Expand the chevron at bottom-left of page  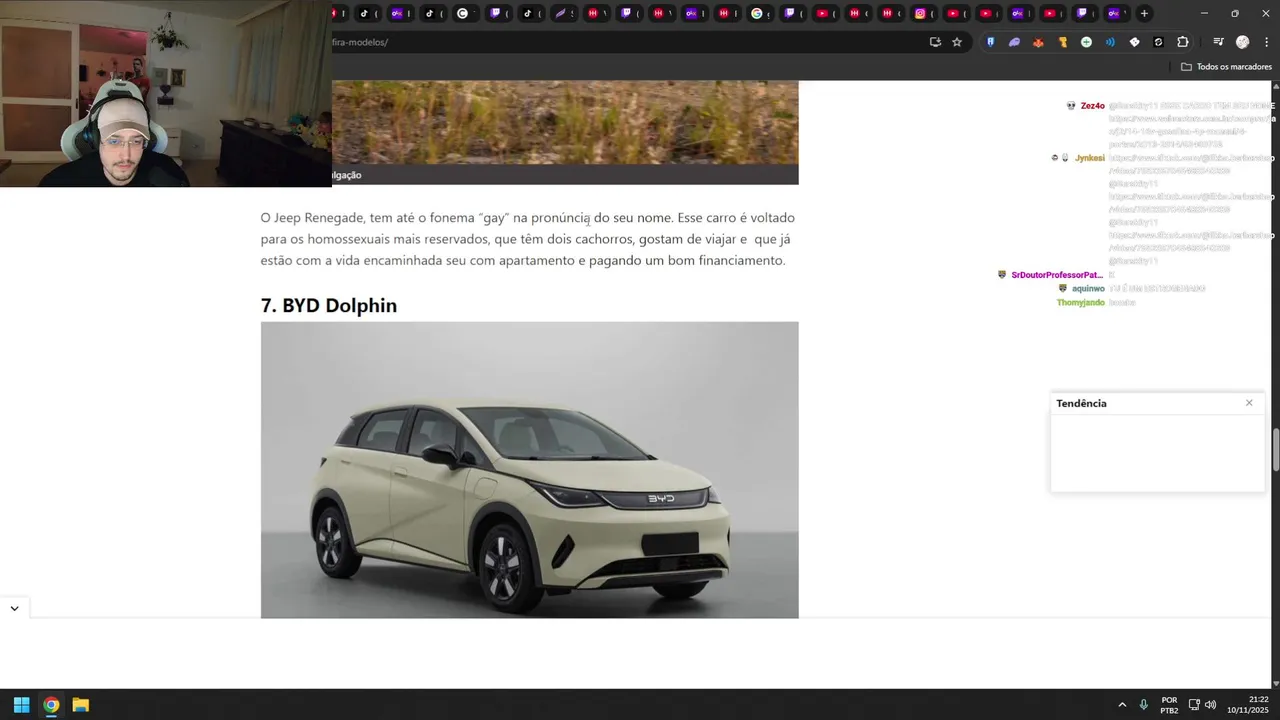coord(14,608)
